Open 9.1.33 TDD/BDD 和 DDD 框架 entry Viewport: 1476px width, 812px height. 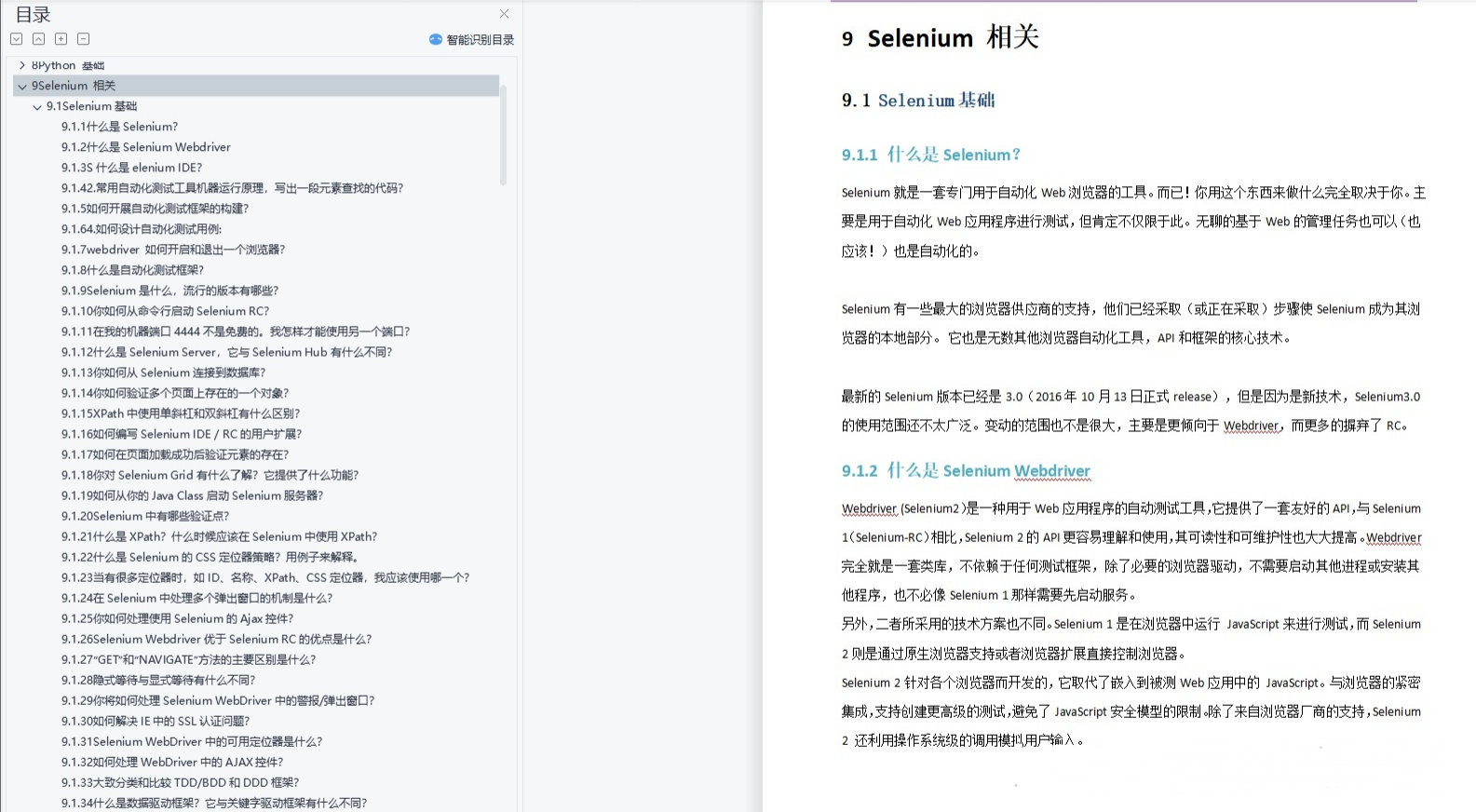(x=181, y=782)
